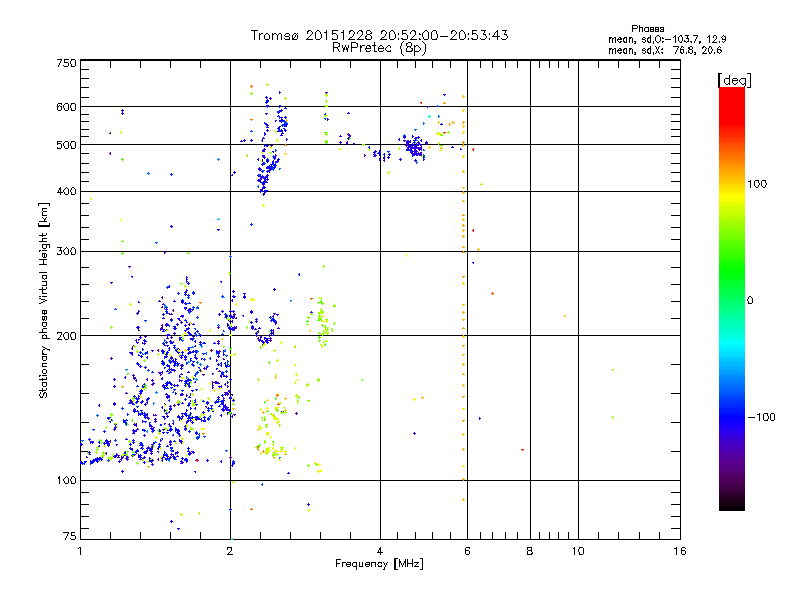
Task: Select the 'mean, sd,O:-103.7, 12.9' statistic line
Action: tap(667, 39)
